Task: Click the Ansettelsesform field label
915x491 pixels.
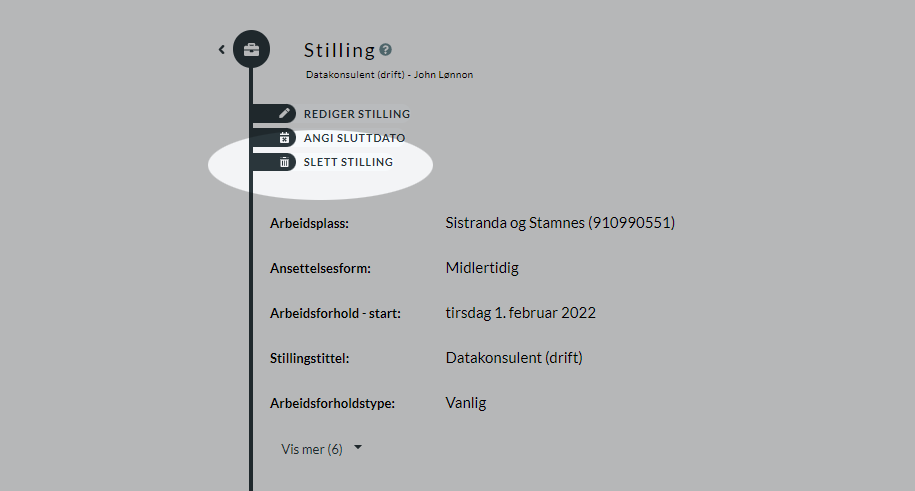Action: click(320, 269)
